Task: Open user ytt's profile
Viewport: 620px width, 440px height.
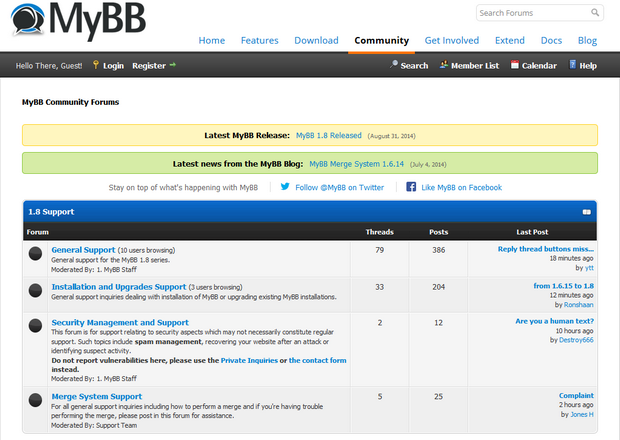Action: point(589,268)
